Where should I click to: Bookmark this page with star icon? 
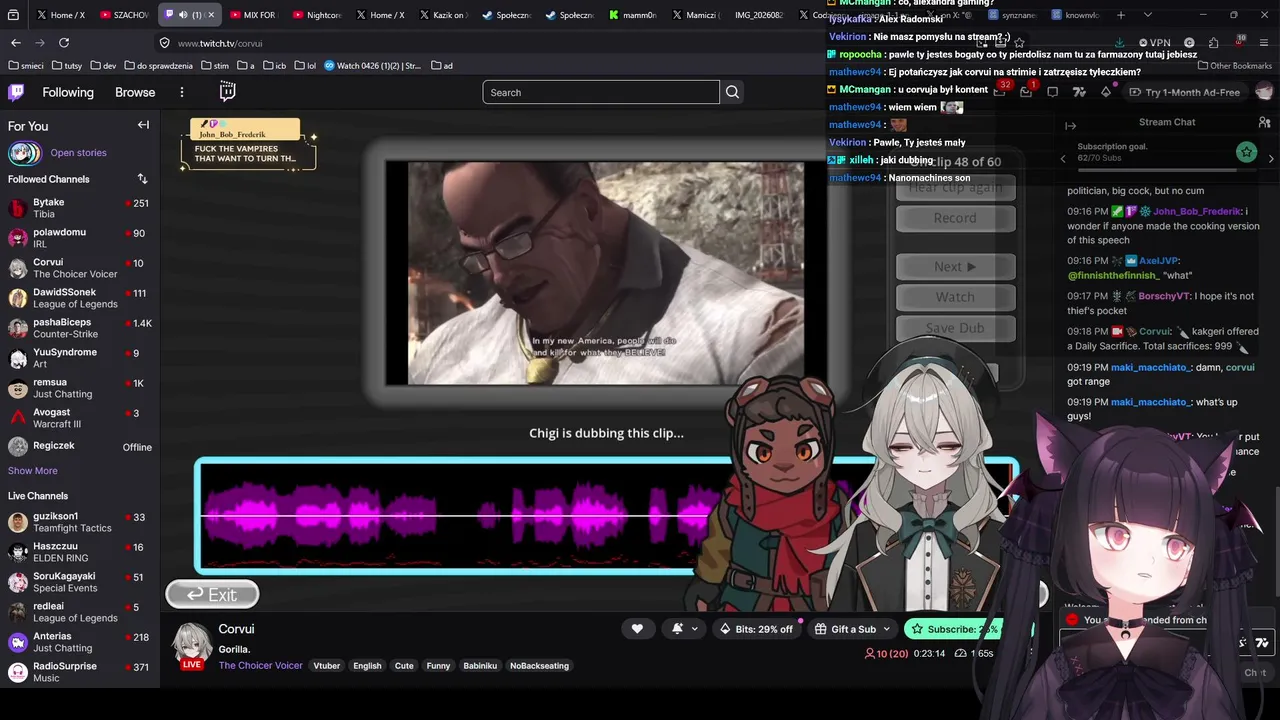[1019, 43]
